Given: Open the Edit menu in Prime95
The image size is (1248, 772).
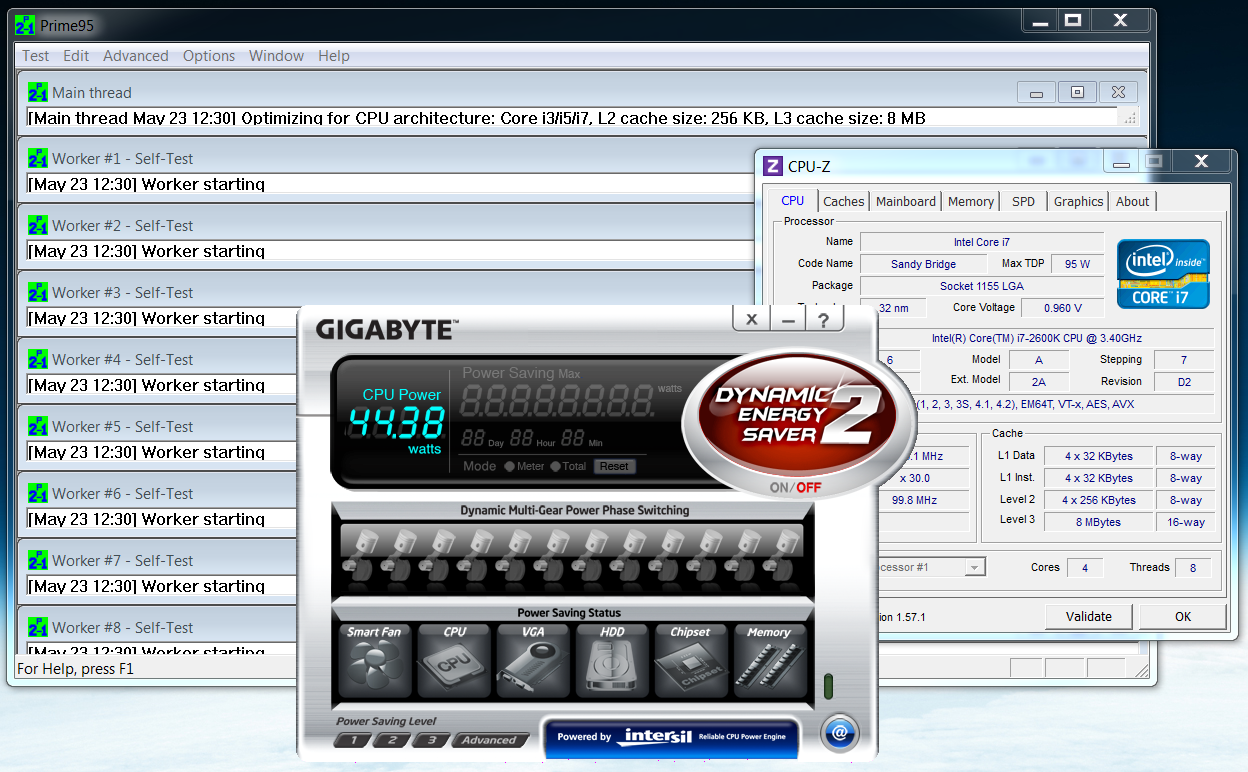Looking at the screenshot, I should (x=76, y=56).
